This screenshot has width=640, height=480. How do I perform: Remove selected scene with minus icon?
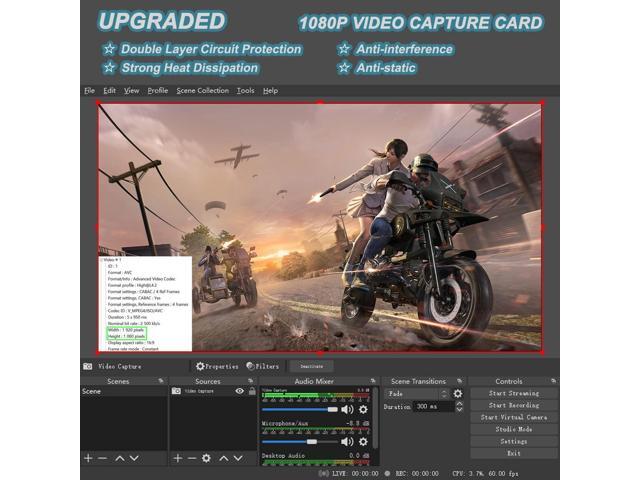point(102,458)
